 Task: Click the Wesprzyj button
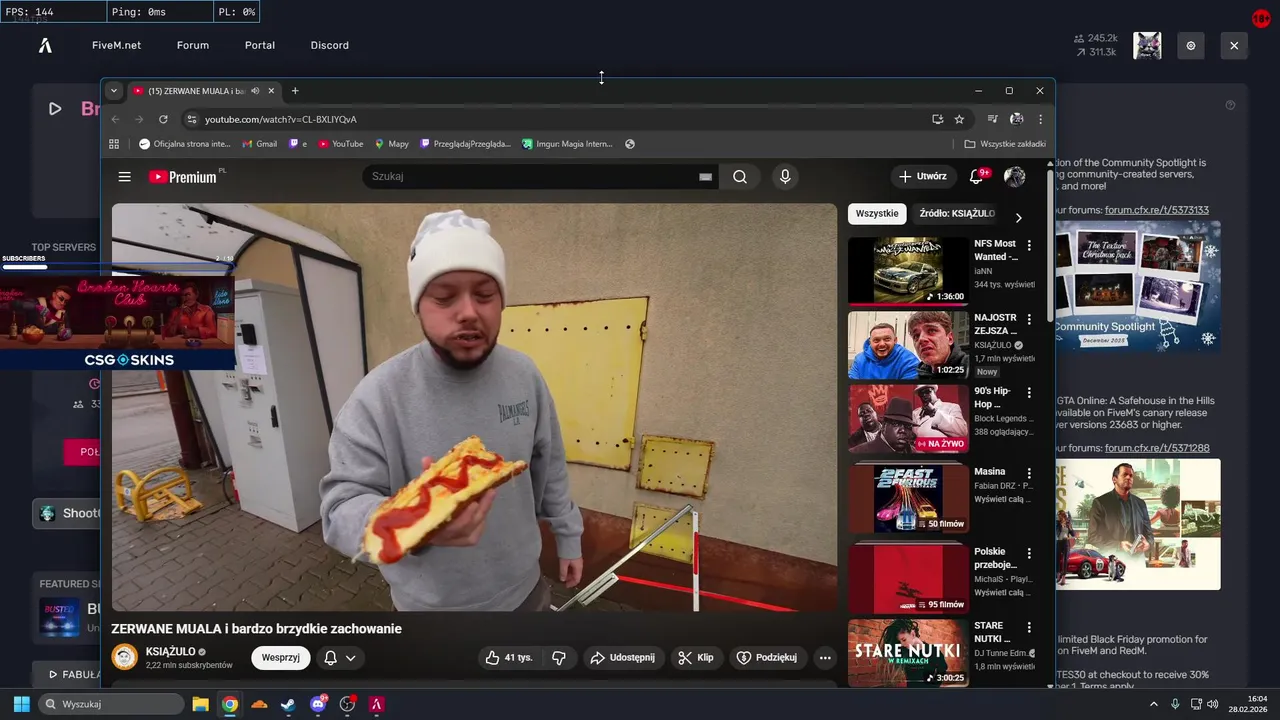[x=281, y=658]
